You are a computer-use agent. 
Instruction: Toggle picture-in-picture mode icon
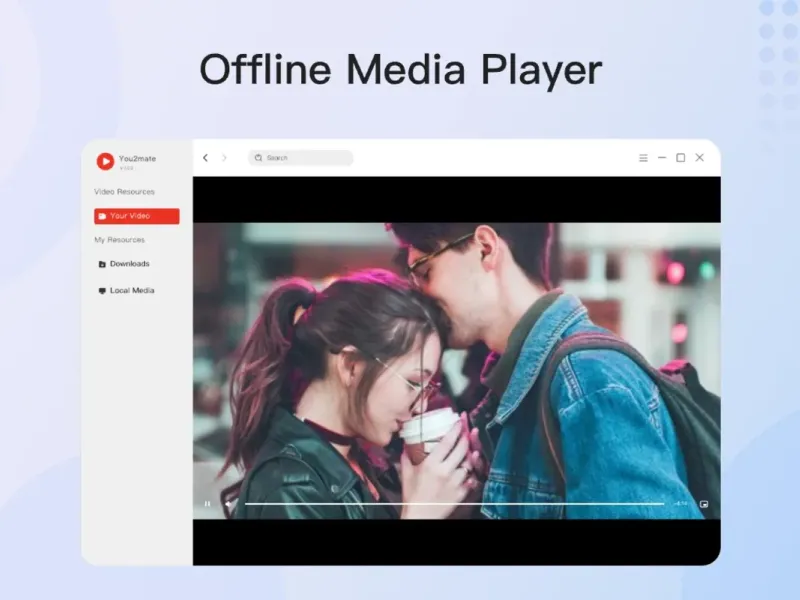pos(704,504)
